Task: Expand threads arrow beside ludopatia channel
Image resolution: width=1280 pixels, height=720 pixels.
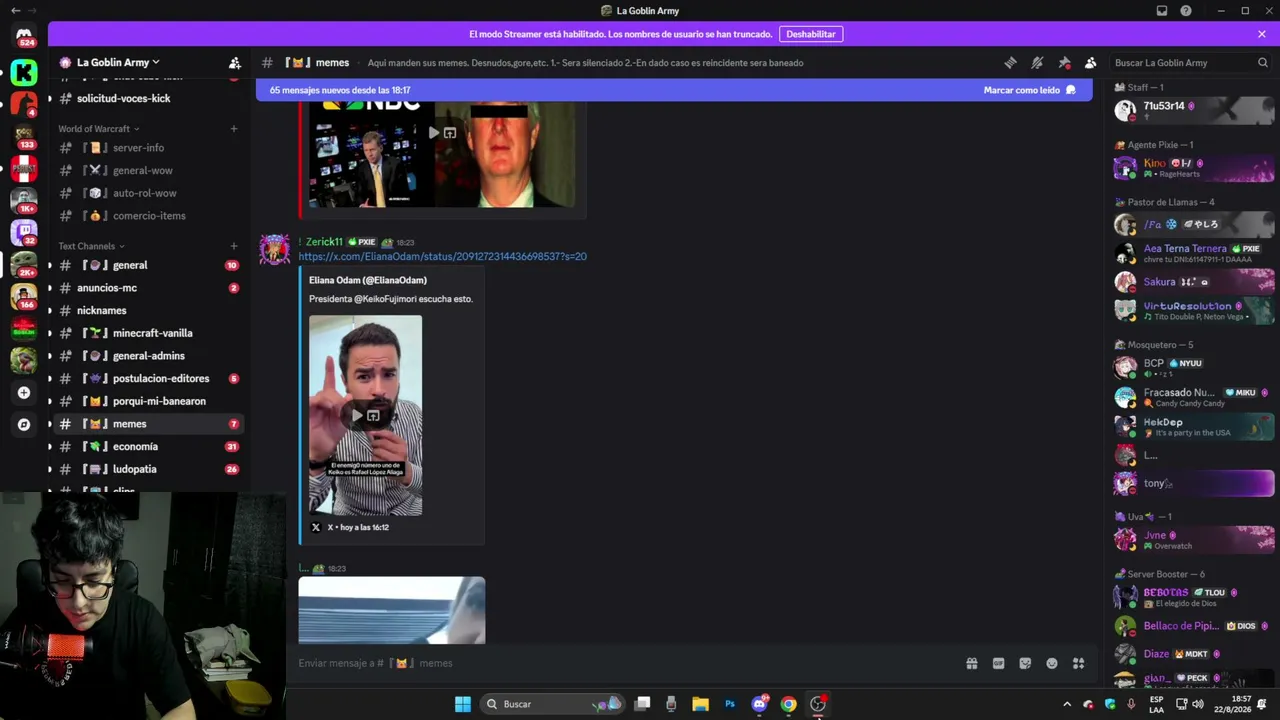Action: [x=50, y=469]
